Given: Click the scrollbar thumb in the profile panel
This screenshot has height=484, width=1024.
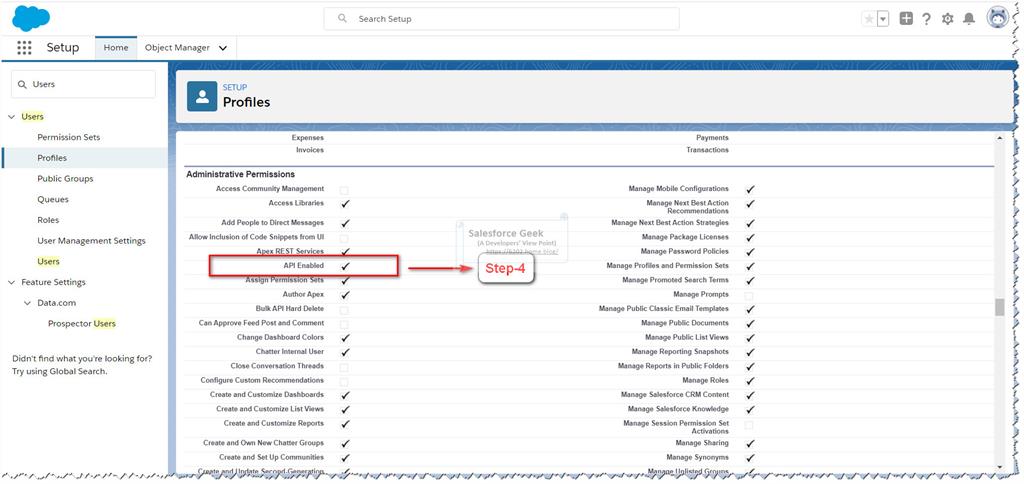Looking at the screenshot, I should pos(1000,308).
